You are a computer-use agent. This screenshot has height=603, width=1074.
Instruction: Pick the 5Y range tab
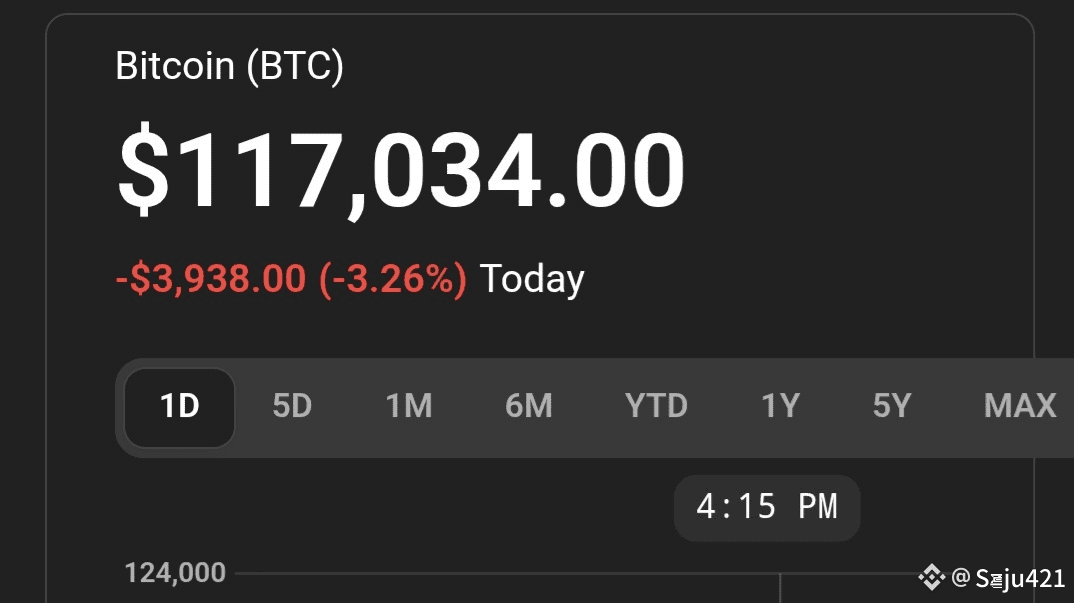click(892, 407)
